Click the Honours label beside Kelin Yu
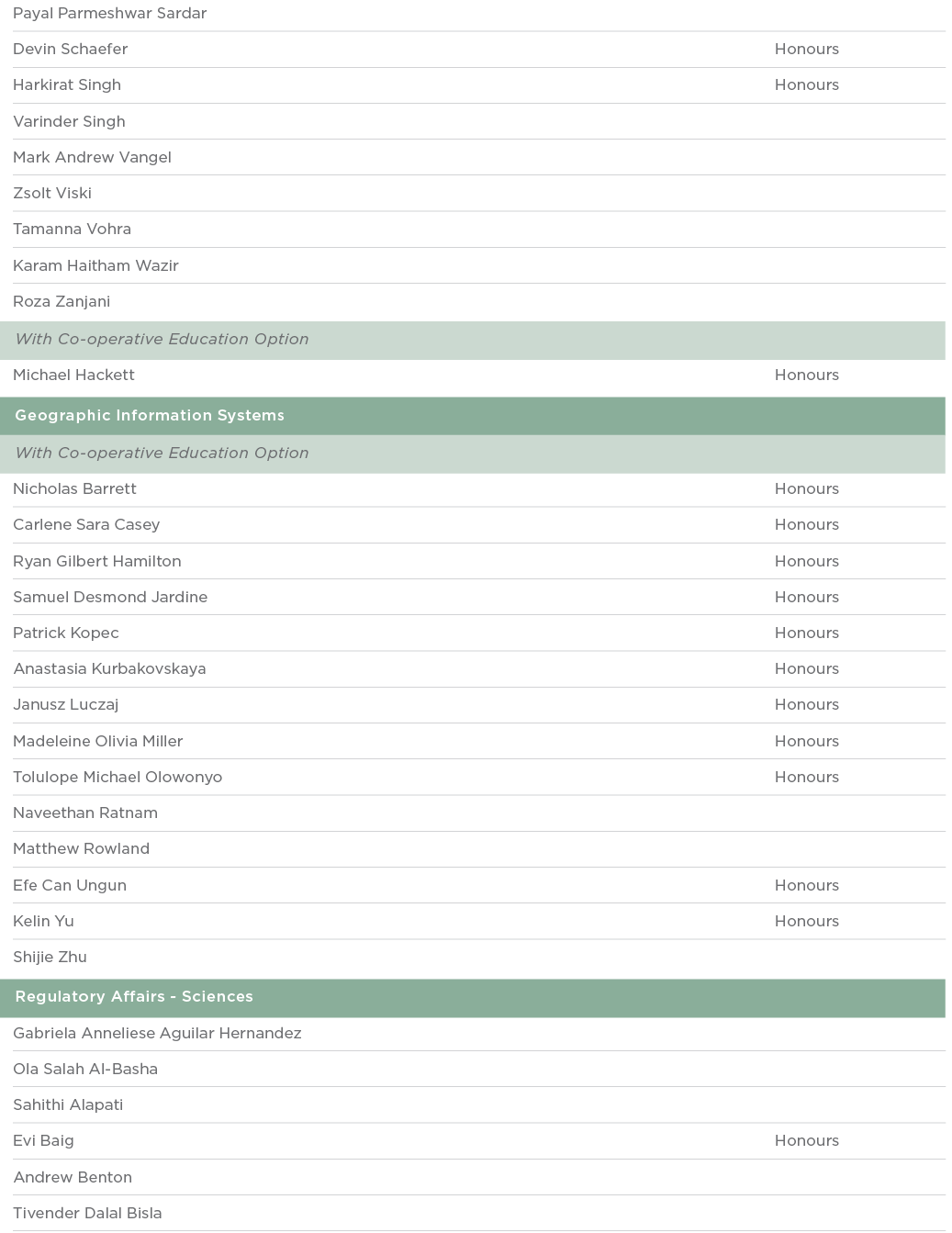 (806, 922)
